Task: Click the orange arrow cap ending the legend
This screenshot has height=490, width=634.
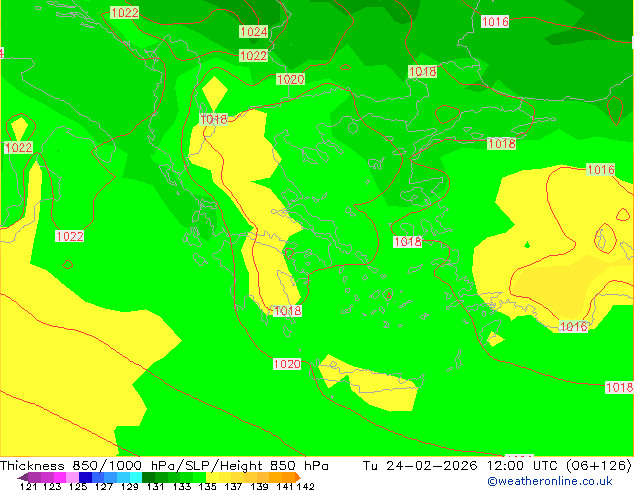Action: tap(298, 477)
